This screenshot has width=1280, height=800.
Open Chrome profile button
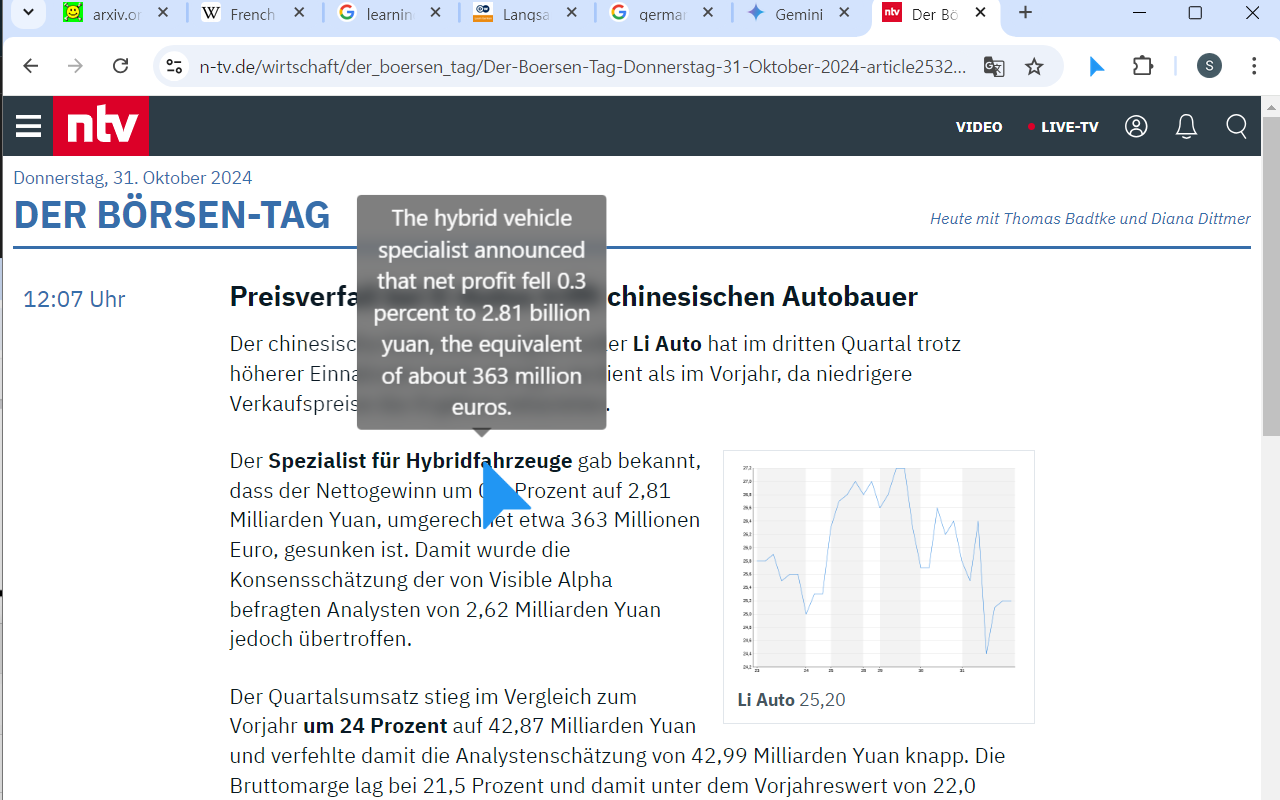(x=1209, y=66)
